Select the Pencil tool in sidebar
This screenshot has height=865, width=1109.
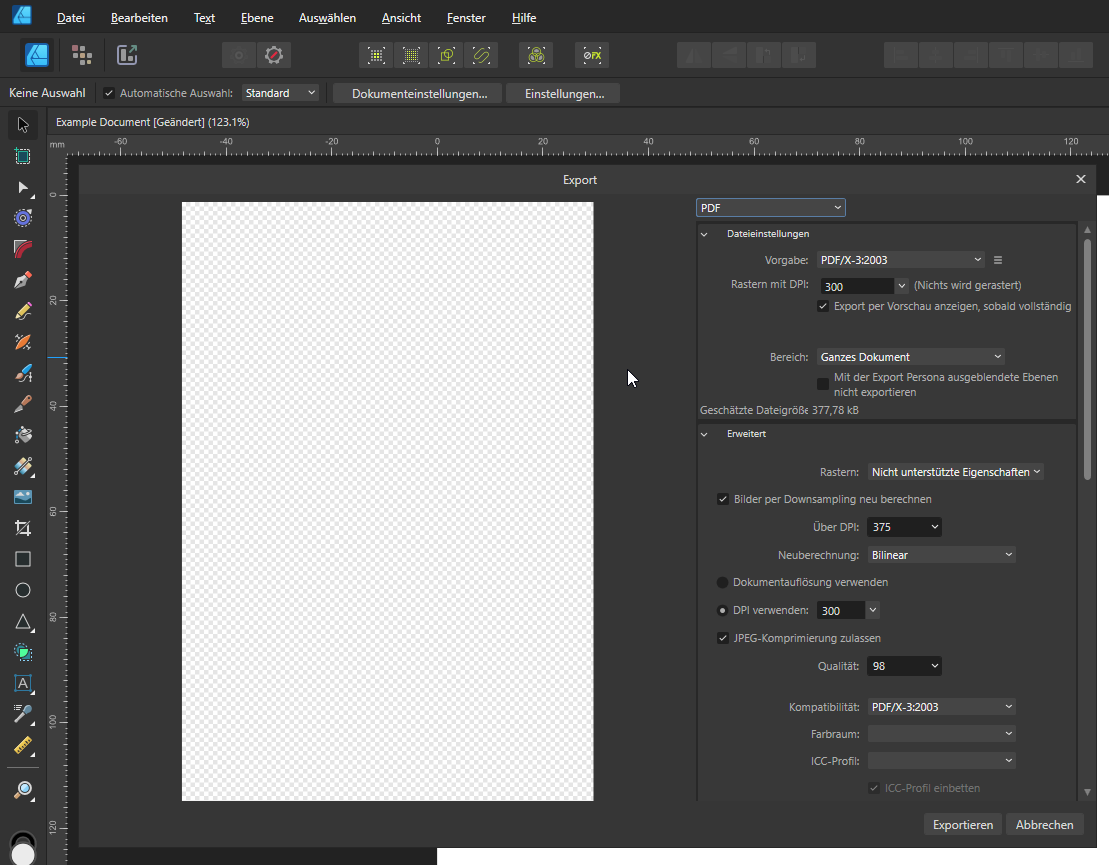click(x=23, y=311)
